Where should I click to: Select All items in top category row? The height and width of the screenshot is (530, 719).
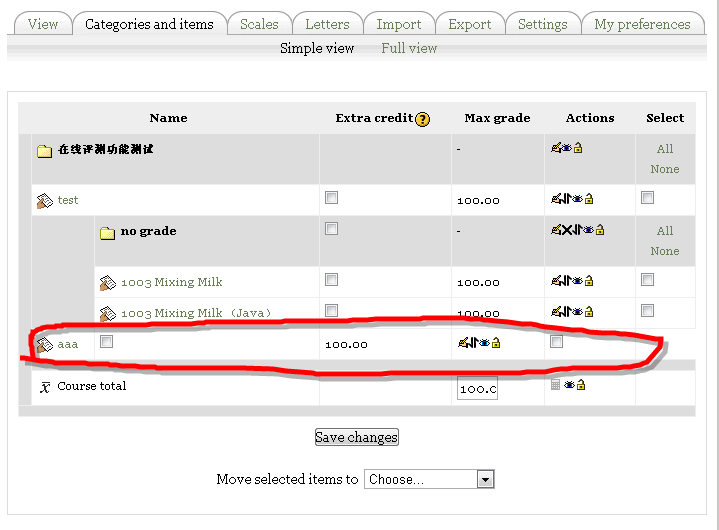click(665, 149)
